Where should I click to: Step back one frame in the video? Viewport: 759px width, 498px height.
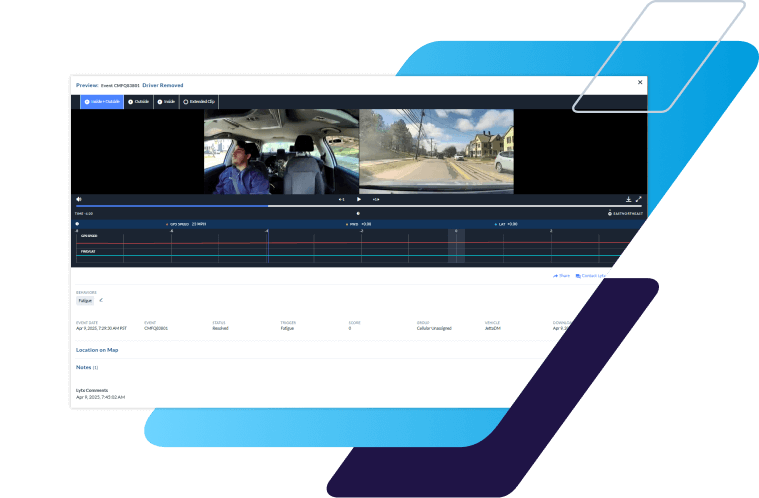click(341, 199)
